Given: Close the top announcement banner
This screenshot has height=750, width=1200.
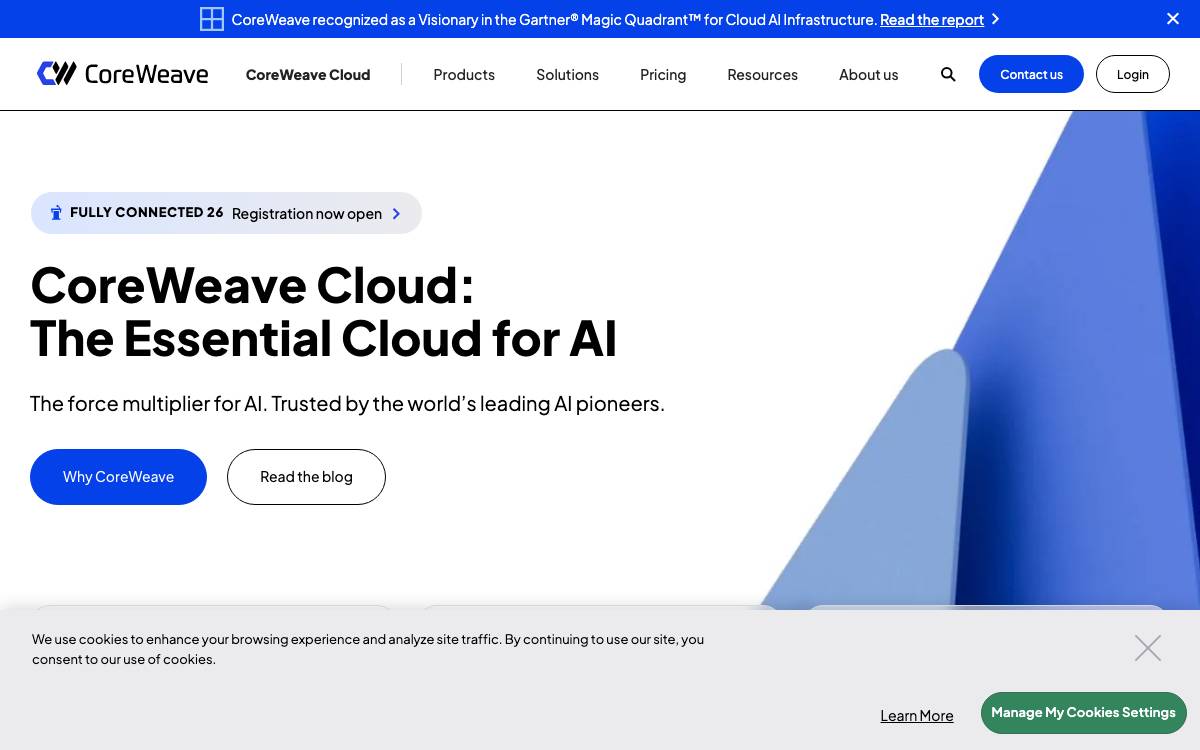Looking at the screenshot, I should click(1173, 19).
